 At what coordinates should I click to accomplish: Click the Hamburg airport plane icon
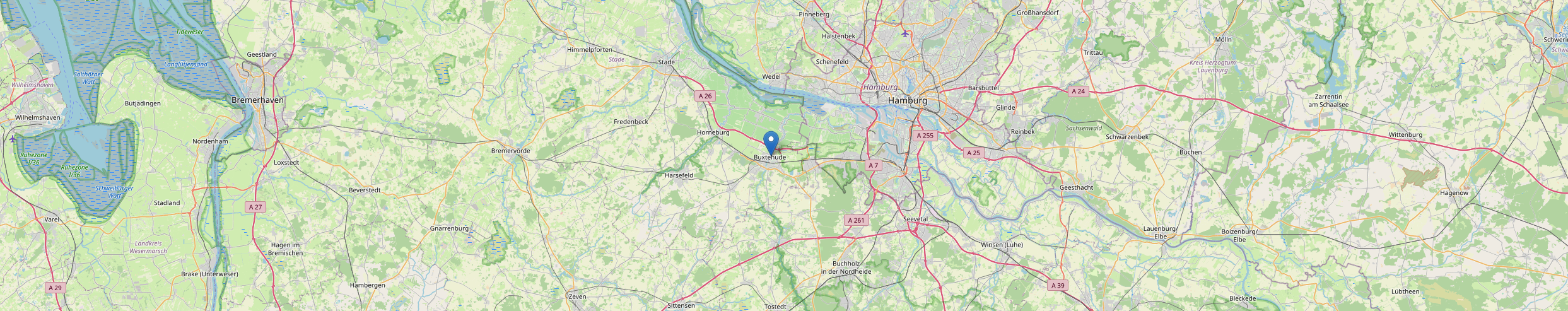(x=906, y=33)
